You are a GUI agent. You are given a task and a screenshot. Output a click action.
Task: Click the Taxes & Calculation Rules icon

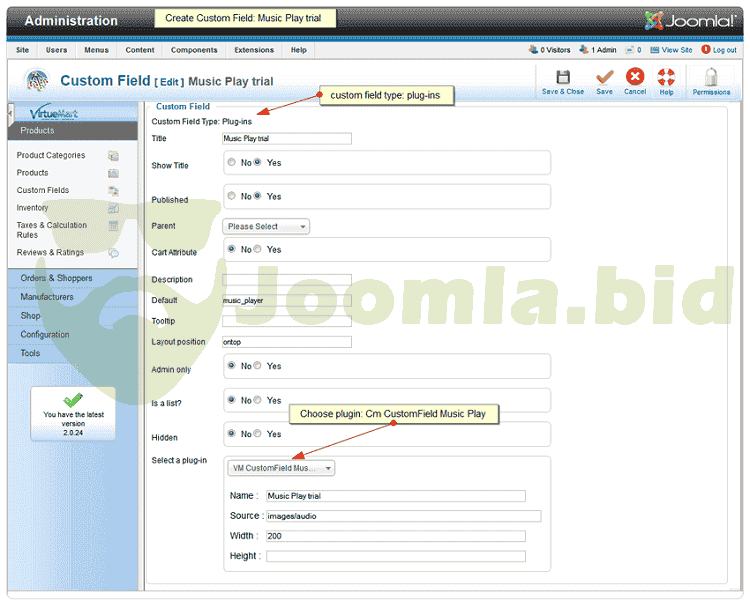click(113, 225)
